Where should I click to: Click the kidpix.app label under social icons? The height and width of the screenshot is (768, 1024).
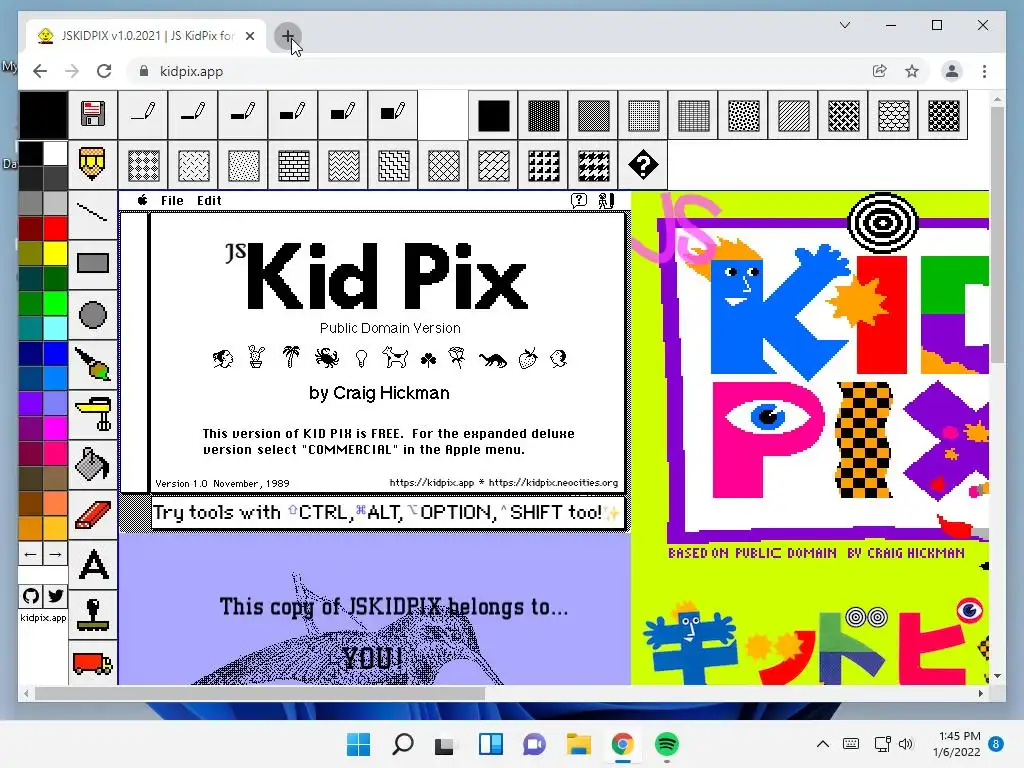(43, 617)
